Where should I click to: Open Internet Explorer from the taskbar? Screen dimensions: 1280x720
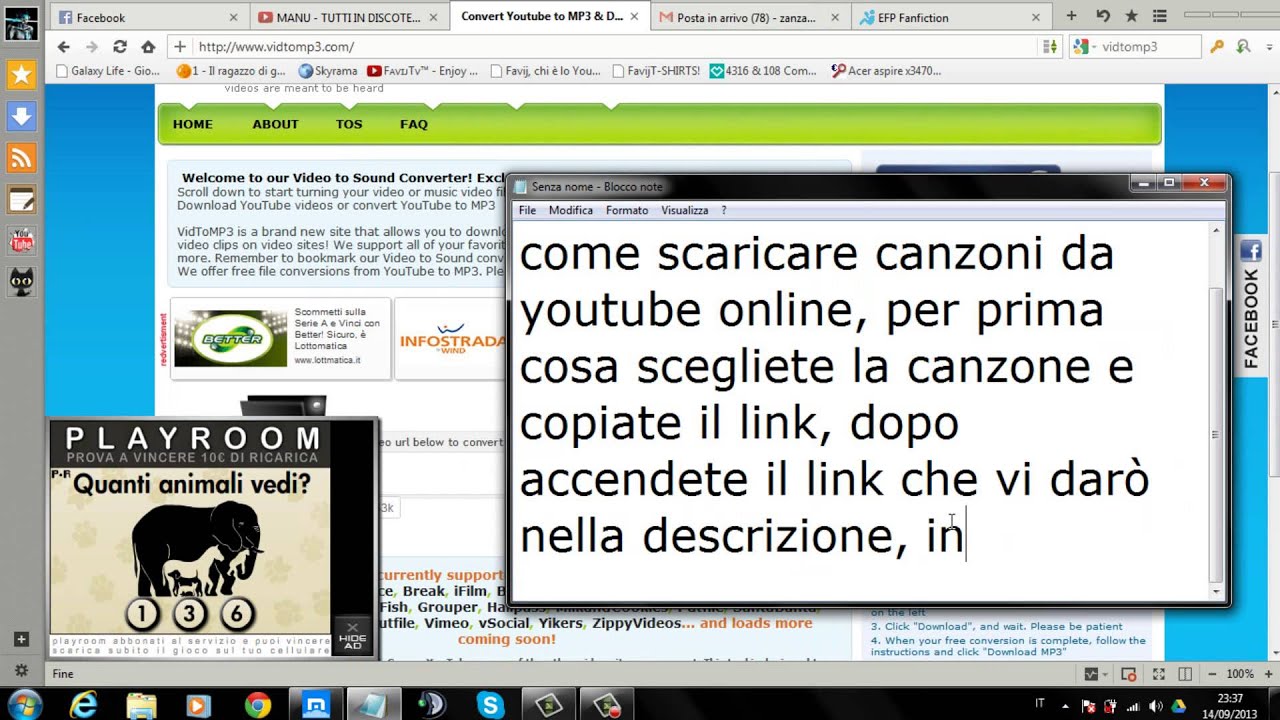(85, 705)
